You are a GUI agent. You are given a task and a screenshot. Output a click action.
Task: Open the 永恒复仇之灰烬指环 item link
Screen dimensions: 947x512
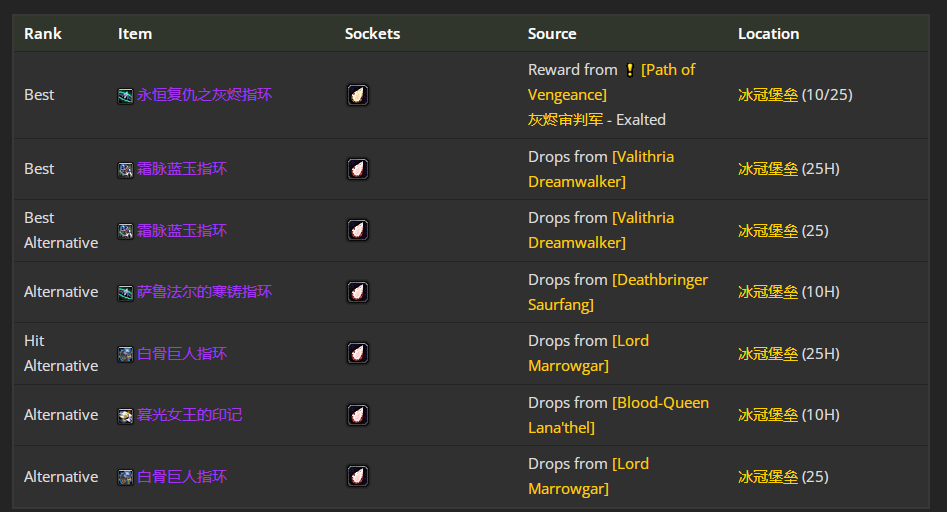(x=204, y=95)
